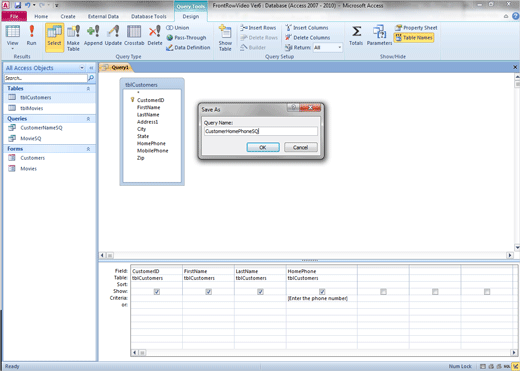Uncheck Show box for LastName column
This screenshot has height=371, width=520.
point(260,292)
